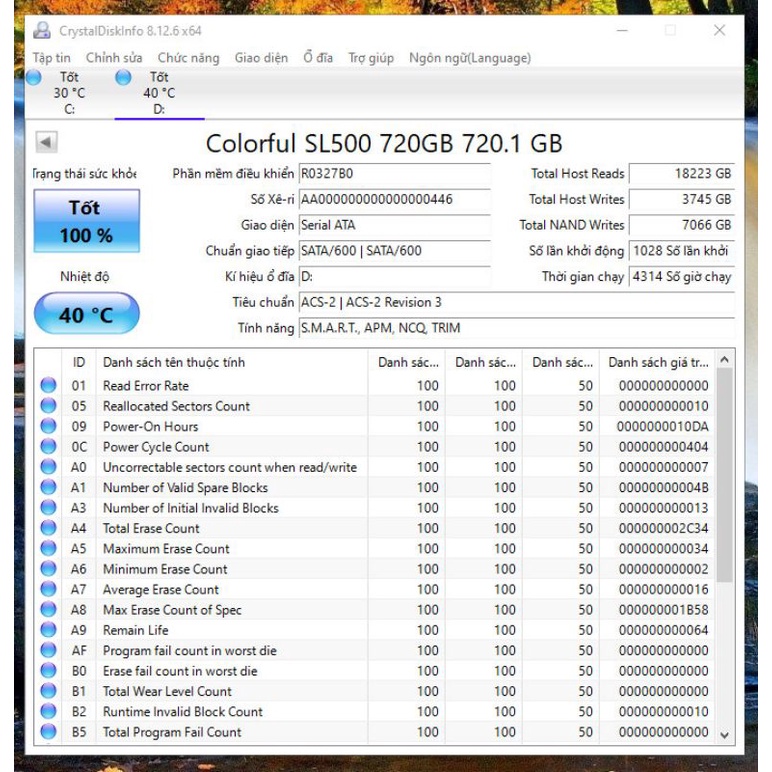
Task: Click the Tốt 100 % health status button
Action: pos(87,221)
